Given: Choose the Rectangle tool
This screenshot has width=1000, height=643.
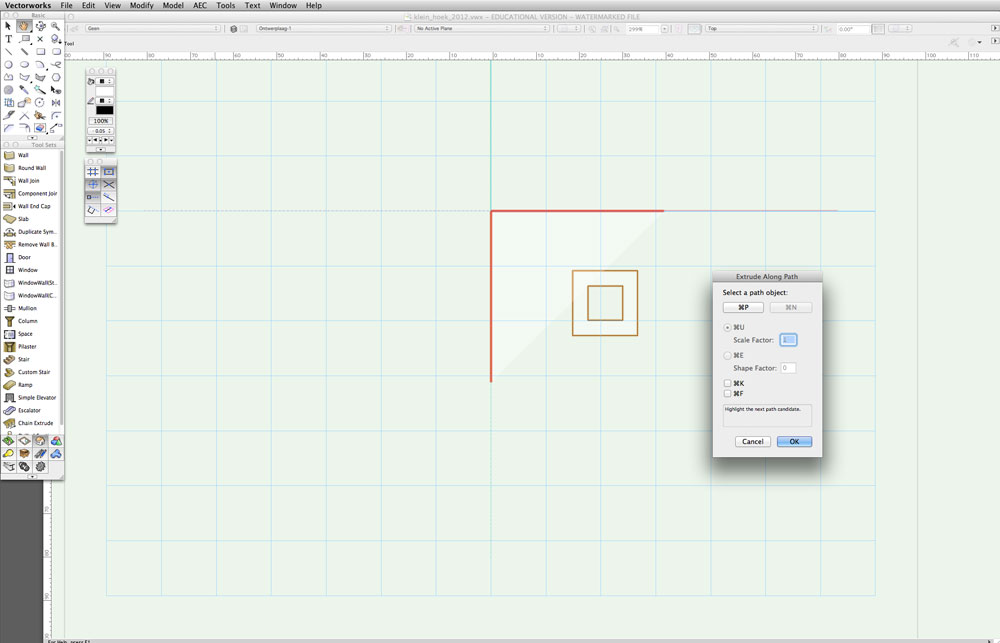Looking at the screenshot, I should pyautogui.click(x=40, y=52).
